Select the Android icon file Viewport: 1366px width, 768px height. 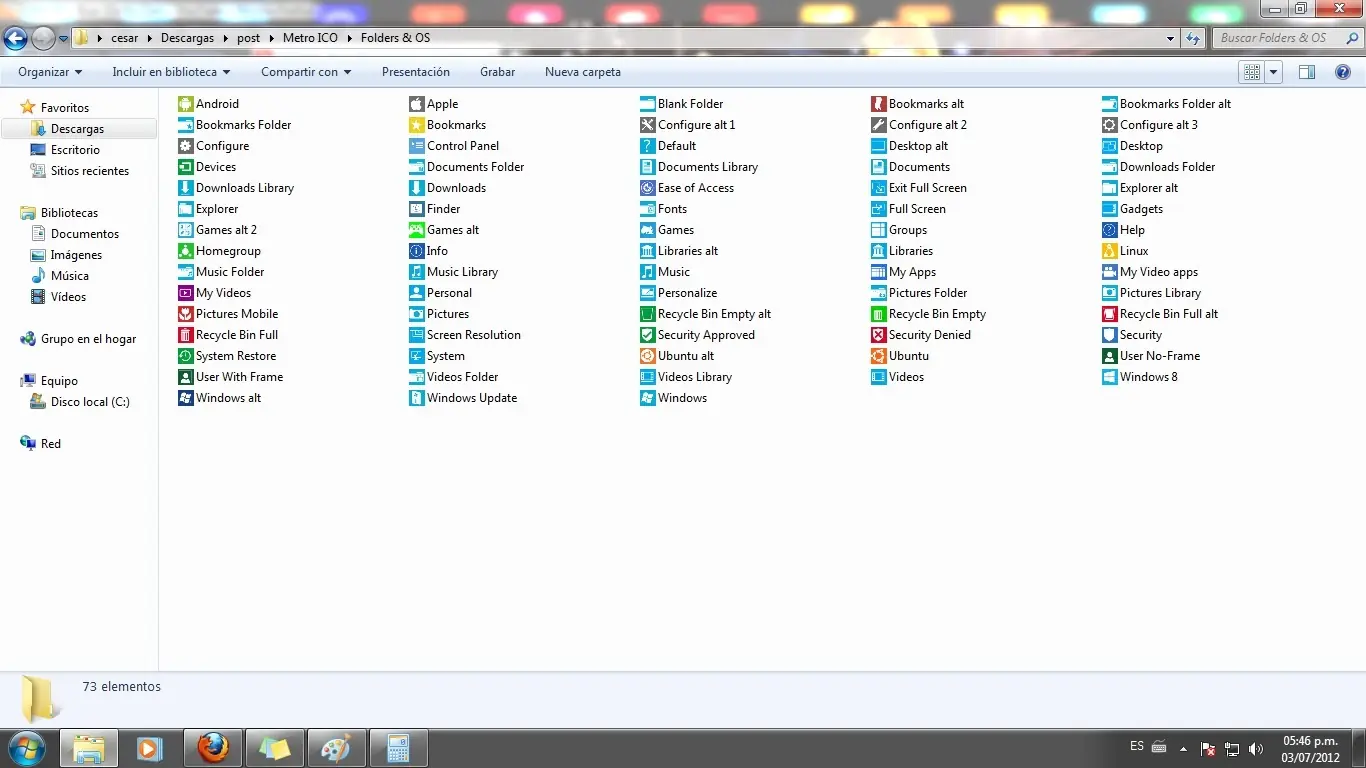click(x=217, y=104)
